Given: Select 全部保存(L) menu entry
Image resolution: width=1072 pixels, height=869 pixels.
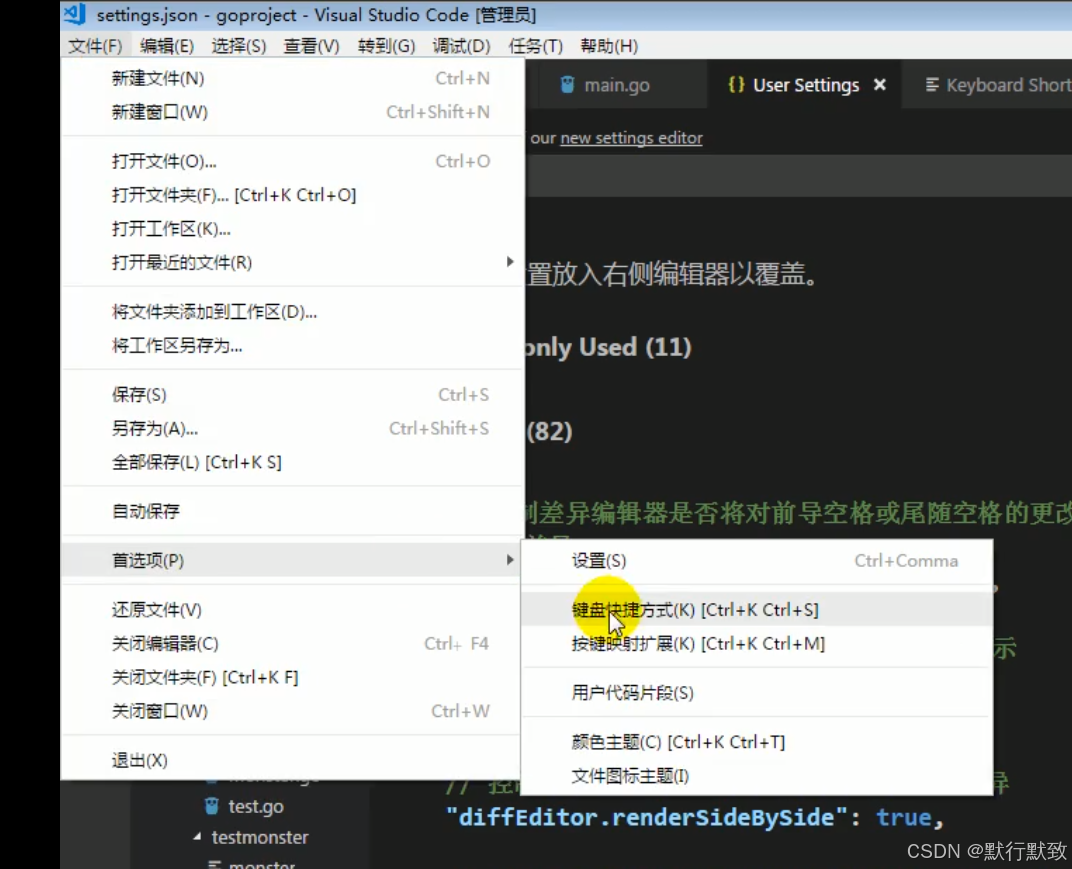Looking at the screenshot, I should pyautogui.click(x=293, y=462).
